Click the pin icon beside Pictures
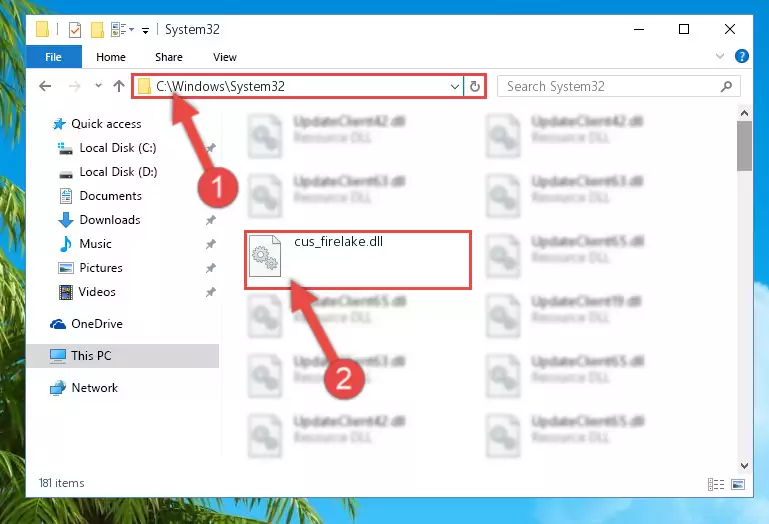Screen dimensions: 769x524 tap(210, 268)
